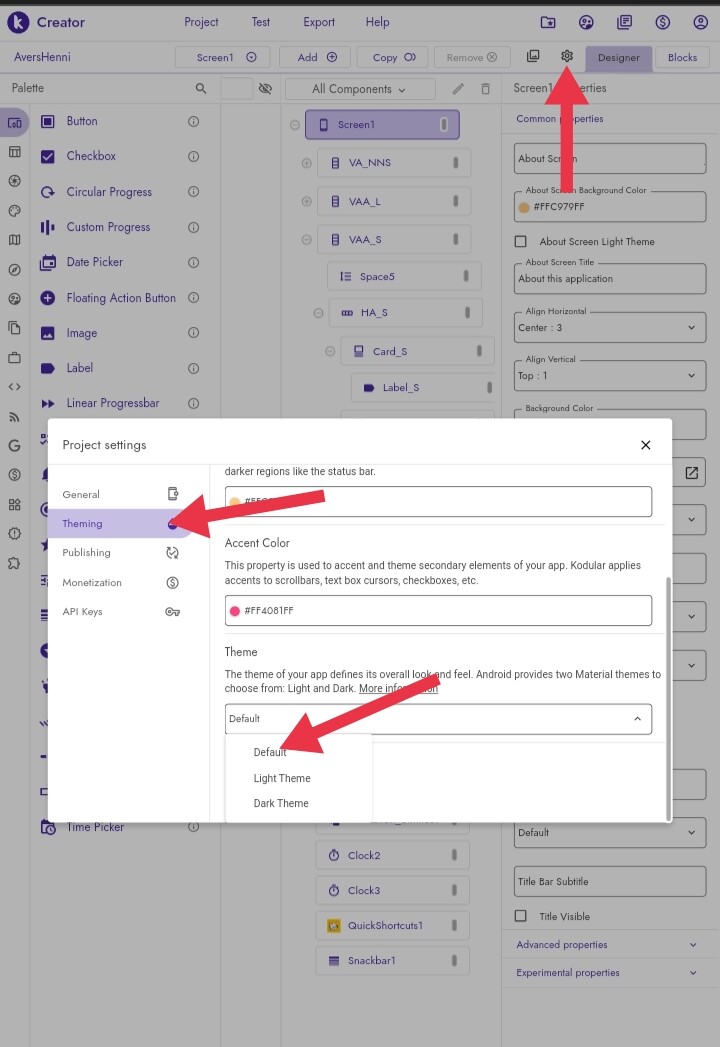Open the Publishing settings tab
Image resolution: width=720 pixels, height=1047 pixels.
tap(87, 553)
